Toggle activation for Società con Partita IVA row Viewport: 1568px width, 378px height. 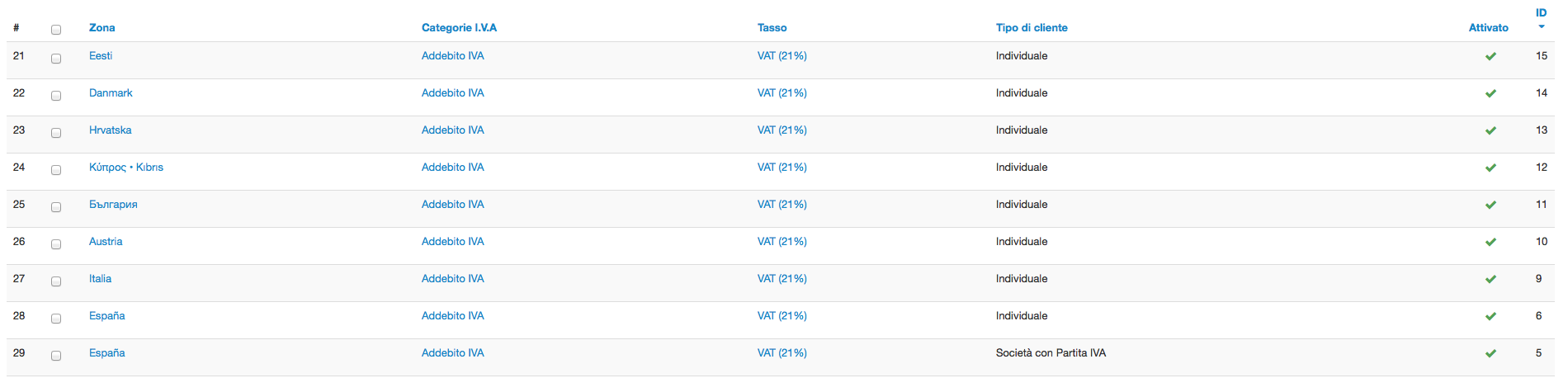tap(1490, 354)
